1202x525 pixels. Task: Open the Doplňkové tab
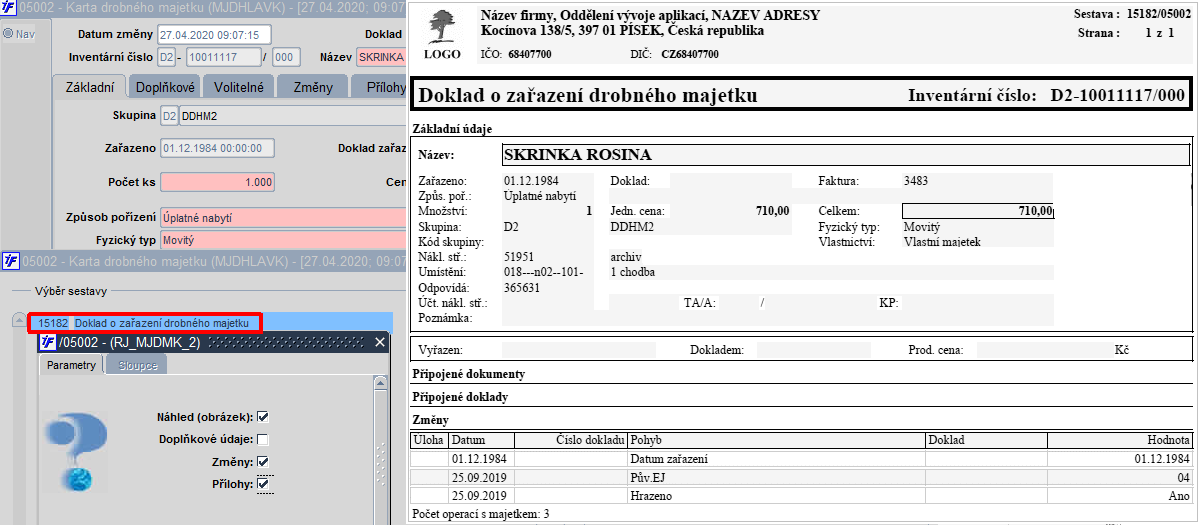coord(166,87)
